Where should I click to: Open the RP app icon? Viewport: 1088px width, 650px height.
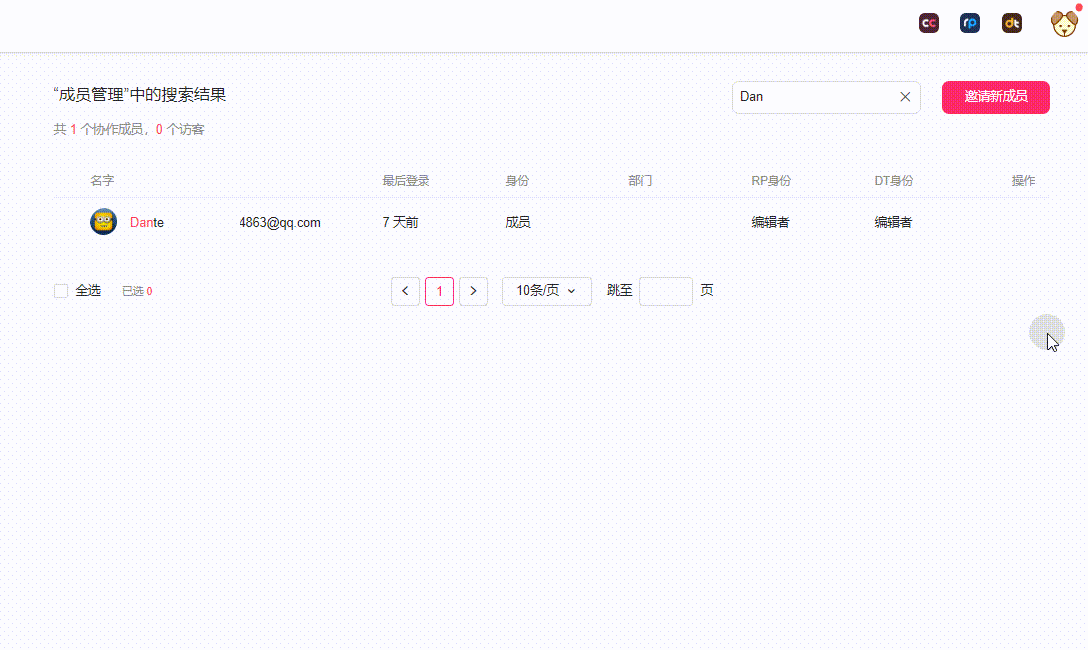(x=970, y=23)
